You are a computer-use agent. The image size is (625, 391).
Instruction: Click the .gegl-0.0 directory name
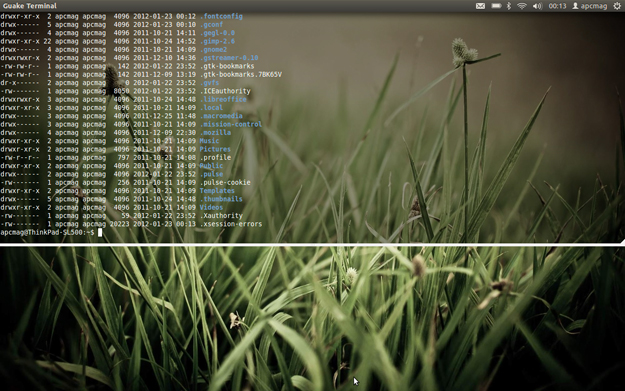tap(217, 33)
